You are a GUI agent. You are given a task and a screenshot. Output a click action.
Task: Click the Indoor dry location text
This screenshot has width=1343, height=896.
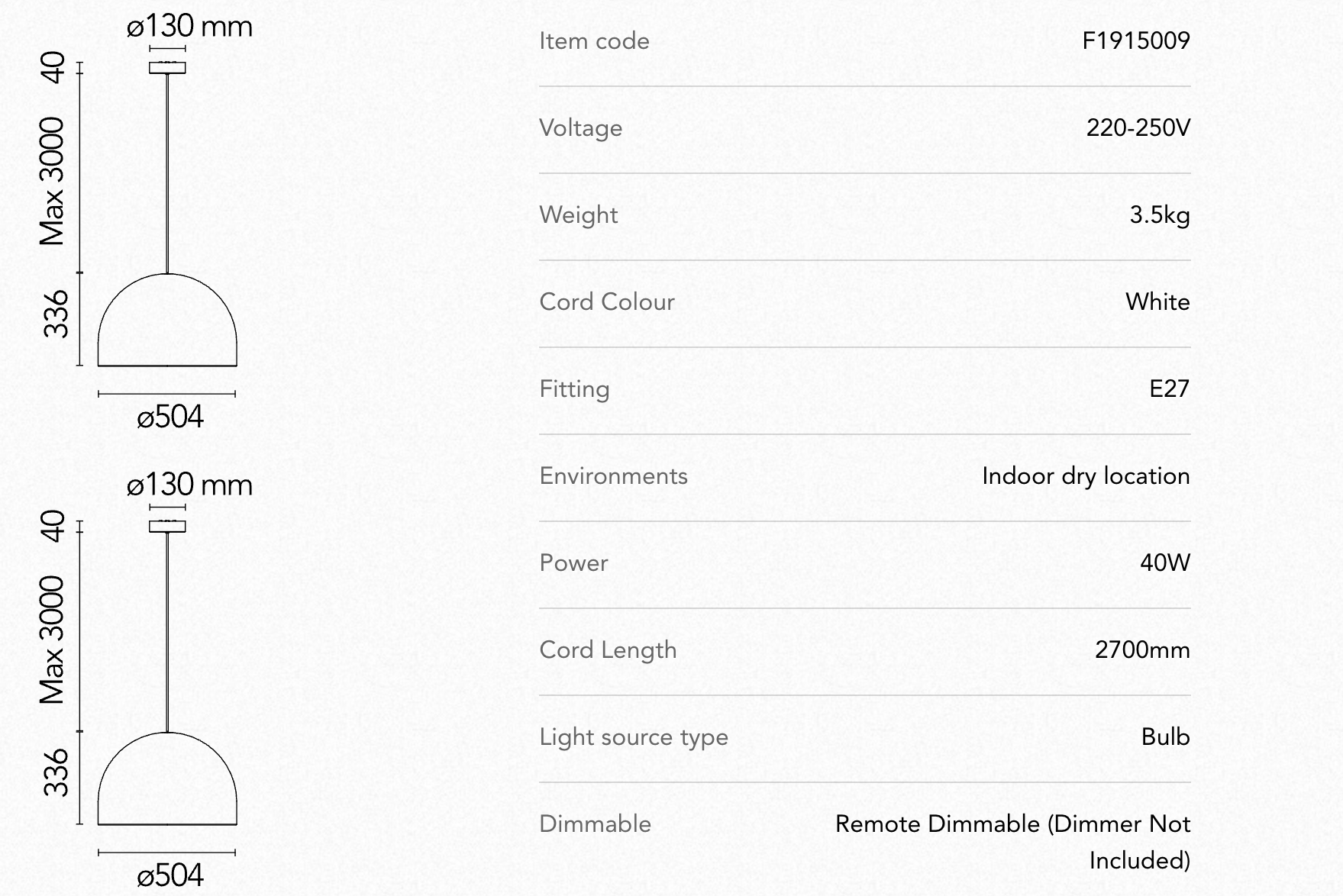[1086, 476]
